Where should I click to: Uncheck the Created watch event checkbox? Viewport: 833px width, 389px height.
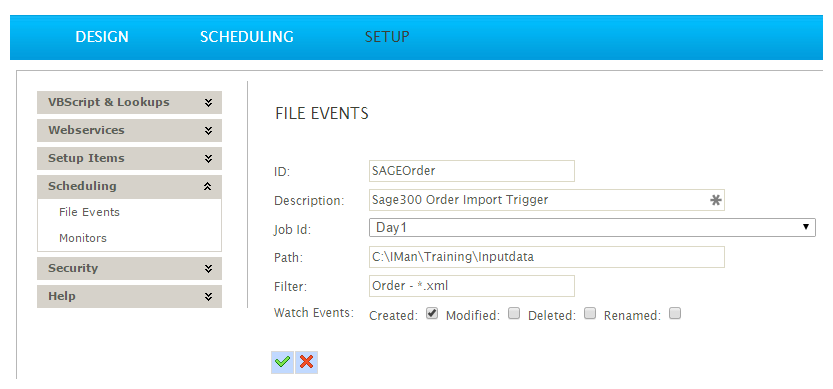(432, 314)
